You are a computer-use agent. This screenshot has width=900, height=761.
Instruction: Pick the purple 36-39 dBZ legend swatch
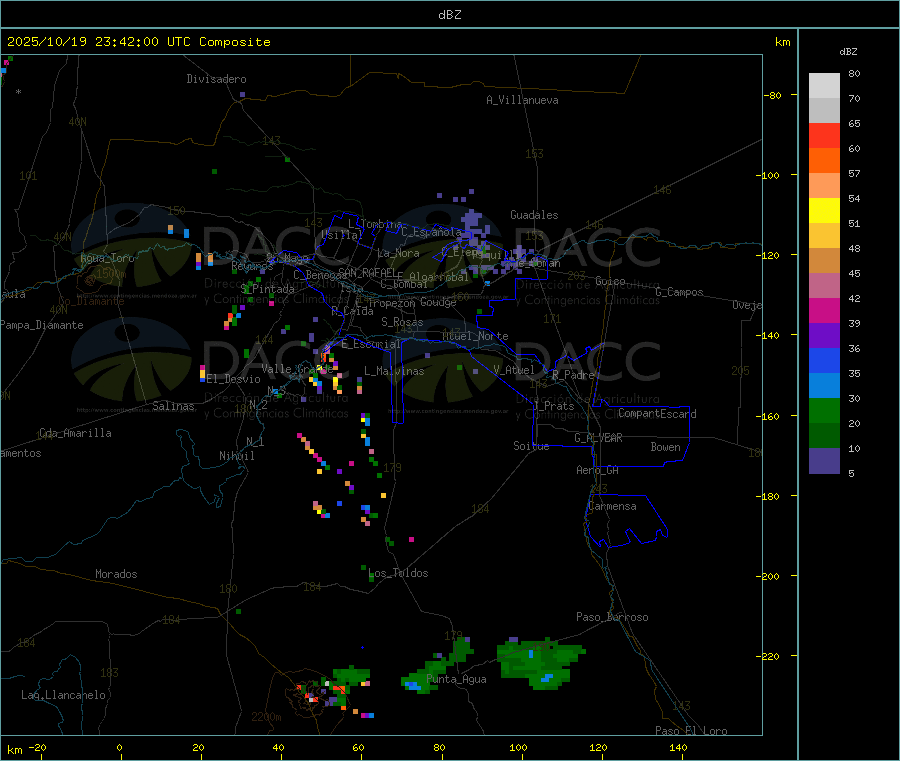(824, 336)
